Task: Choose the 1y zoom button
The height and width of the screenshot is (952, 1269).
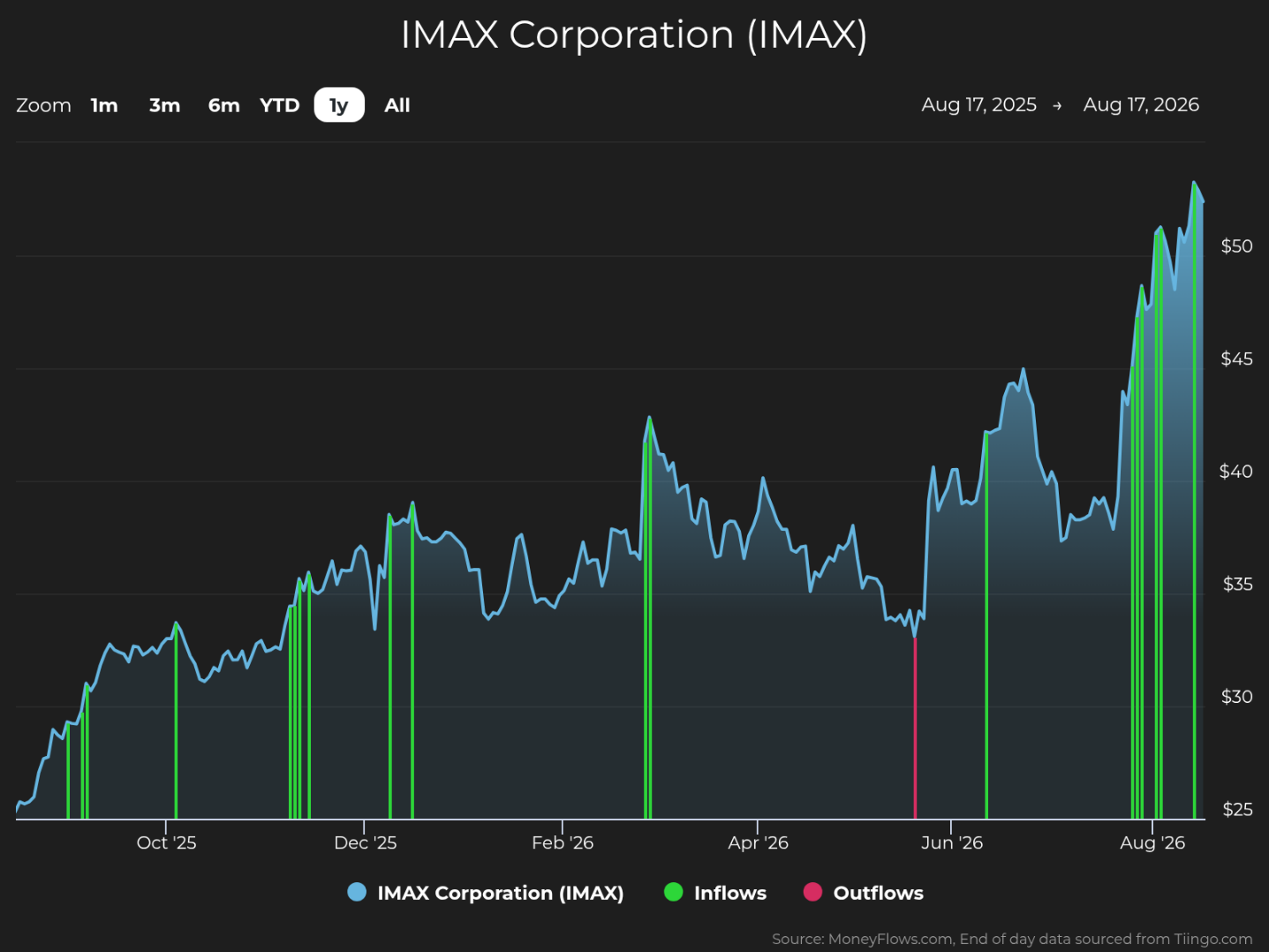Action: (x=339, y=105)
